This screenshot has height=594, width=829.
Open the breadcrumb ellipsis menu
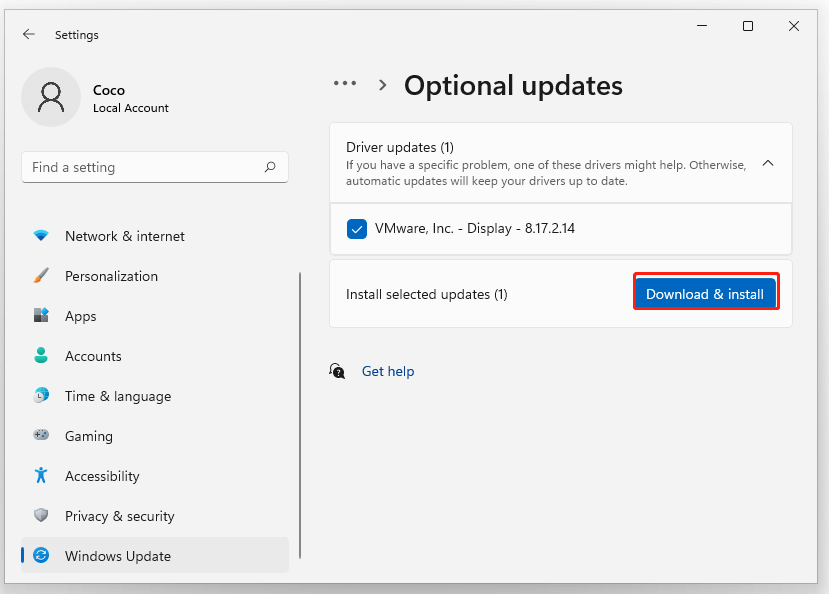coord(345,85)
